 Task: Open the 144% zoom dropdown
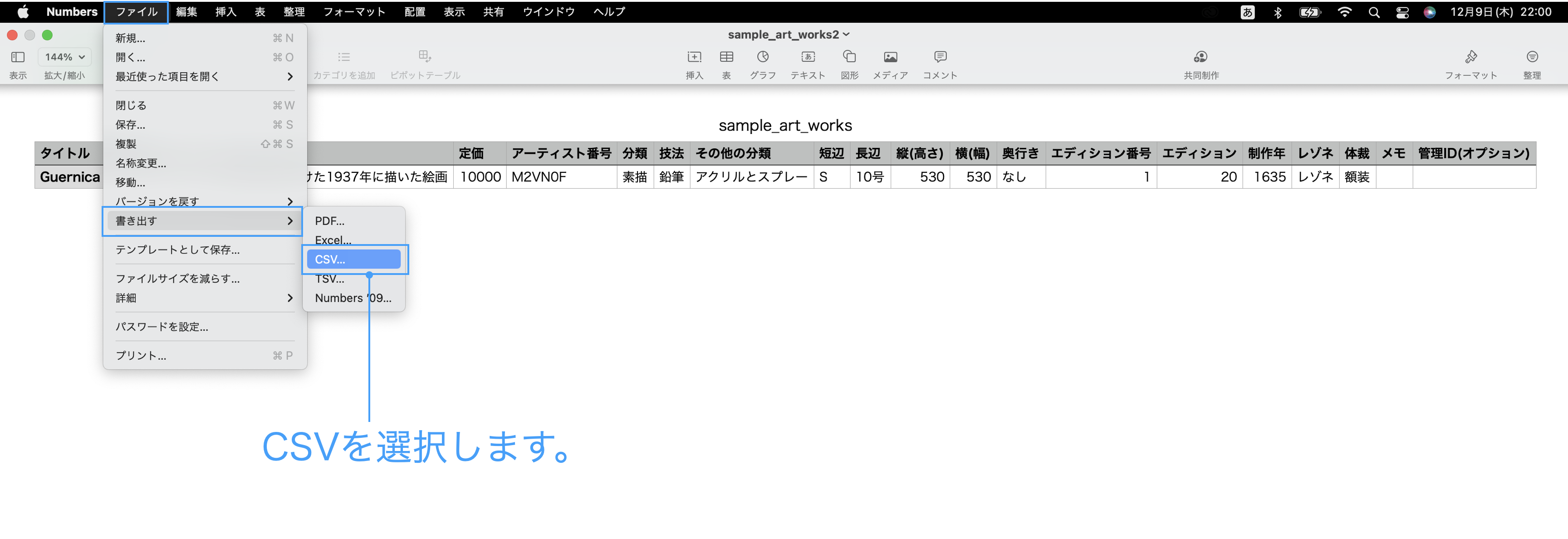[x=64, y=57]
